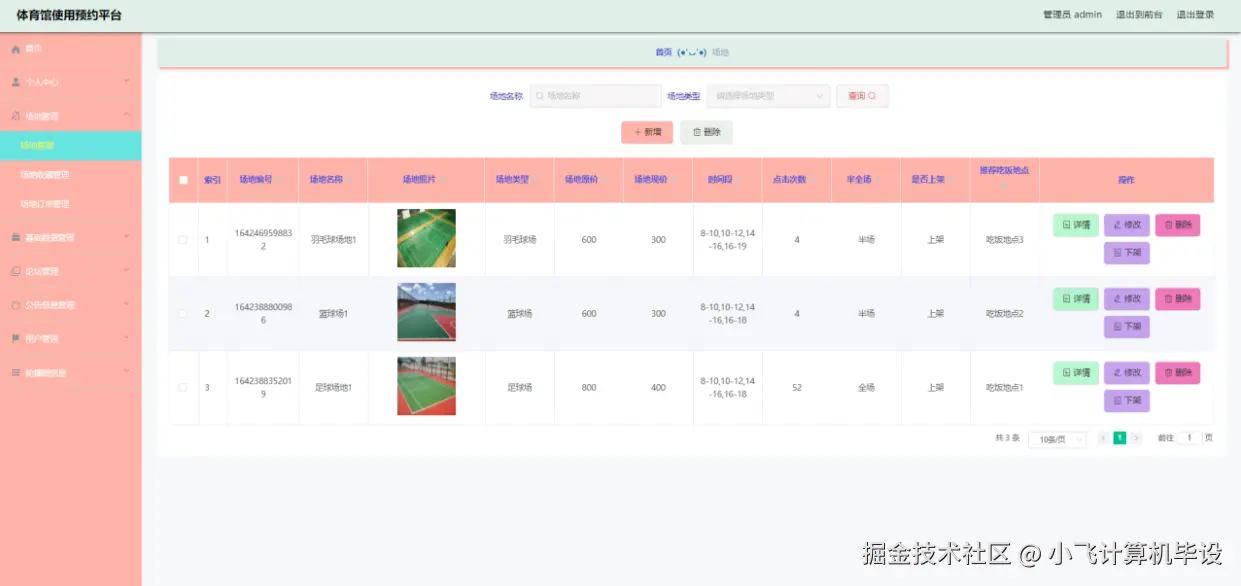Click the icon beside 论坛管理
This screenshot has height=586, width=1241.
coord(16,271)
